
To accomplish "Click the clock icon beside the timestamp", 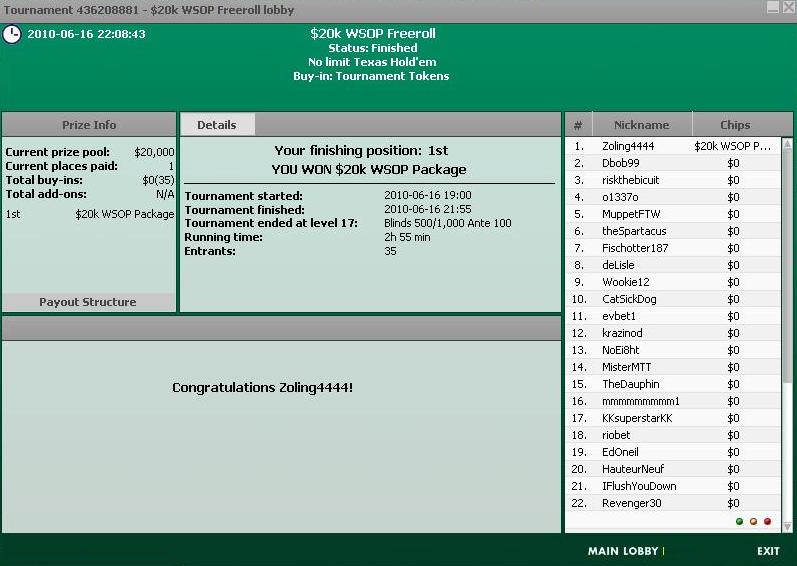I will click(12, 34).
